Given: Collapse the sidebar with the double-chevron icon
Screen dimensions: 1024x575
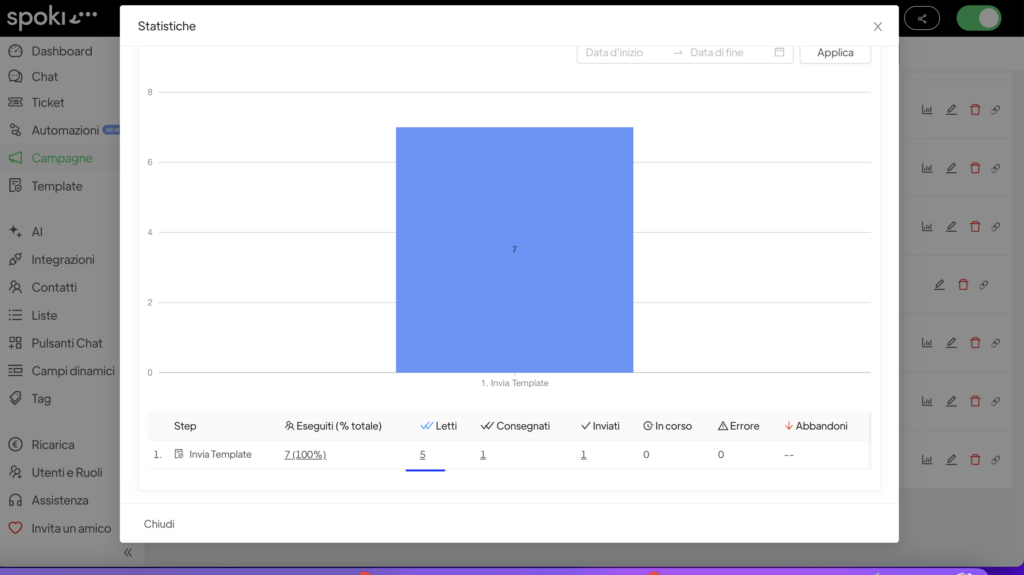Looking at the screenshot, I should click(128, 552).
